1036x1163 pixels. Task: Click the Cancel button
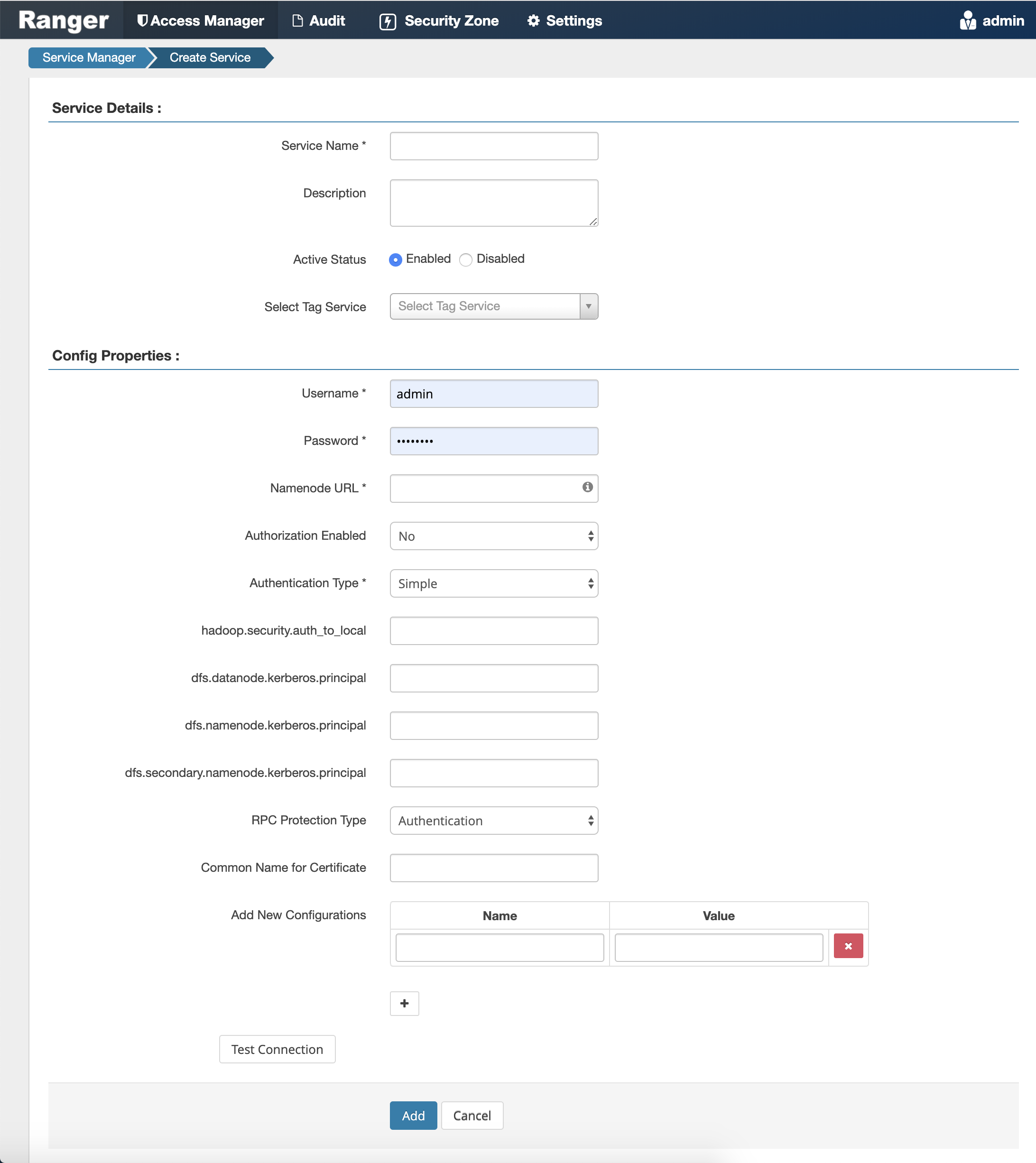click(x=472, y=1115)
